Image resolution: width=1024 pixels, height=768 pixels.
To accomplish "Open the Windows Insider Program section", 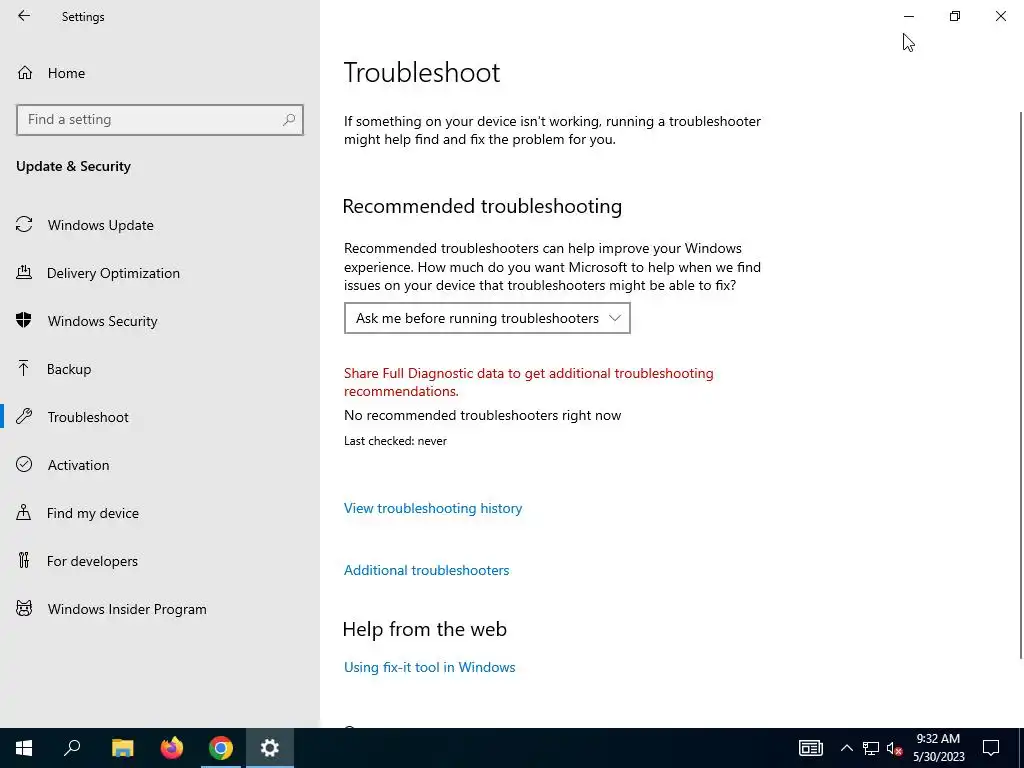I will [160, 609].
